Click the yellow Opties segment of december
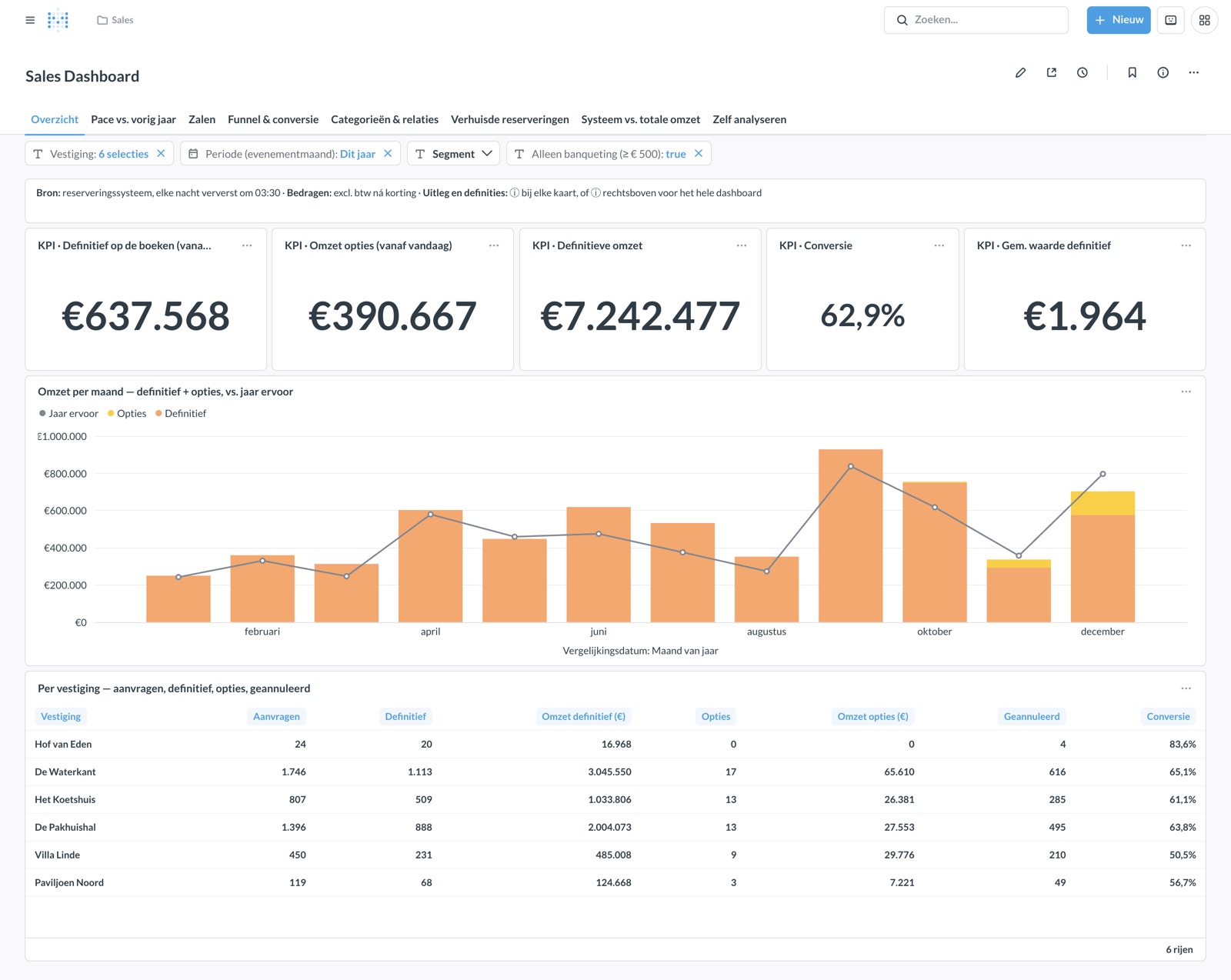The width and height of the screenshot is (1231, 980). pos(1103,503)
